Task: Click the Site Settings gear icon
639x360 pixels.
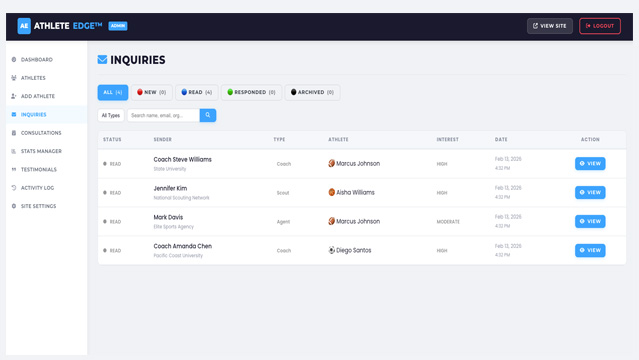Action: click(x=14, y=206)
